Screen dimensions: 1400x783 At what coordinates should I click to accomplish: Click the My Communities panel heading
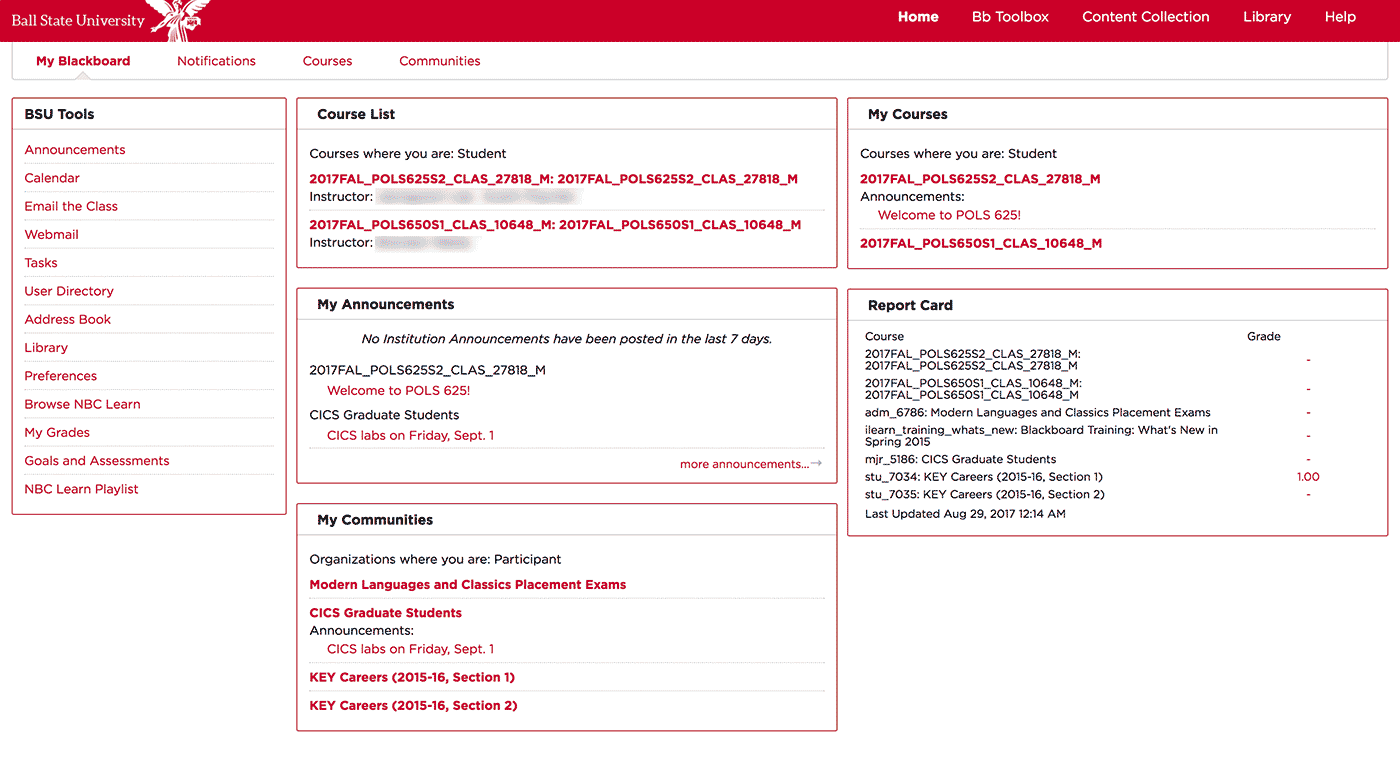375,520
